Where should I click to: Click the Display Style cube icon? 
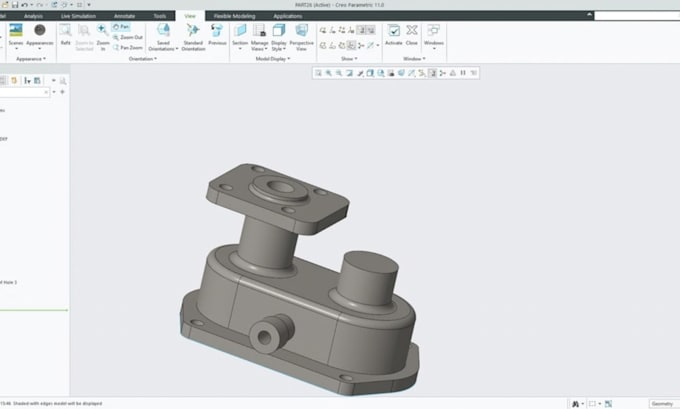(279, 30)
